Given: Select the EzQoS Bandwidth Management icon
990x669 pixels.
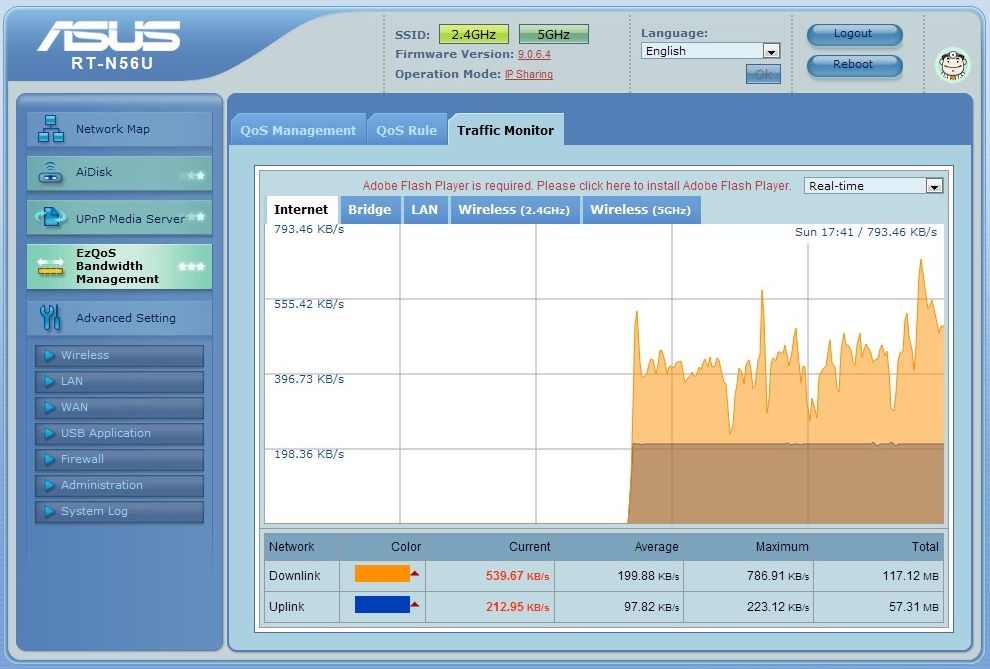Looking at the screenshot, I should 50,267.
